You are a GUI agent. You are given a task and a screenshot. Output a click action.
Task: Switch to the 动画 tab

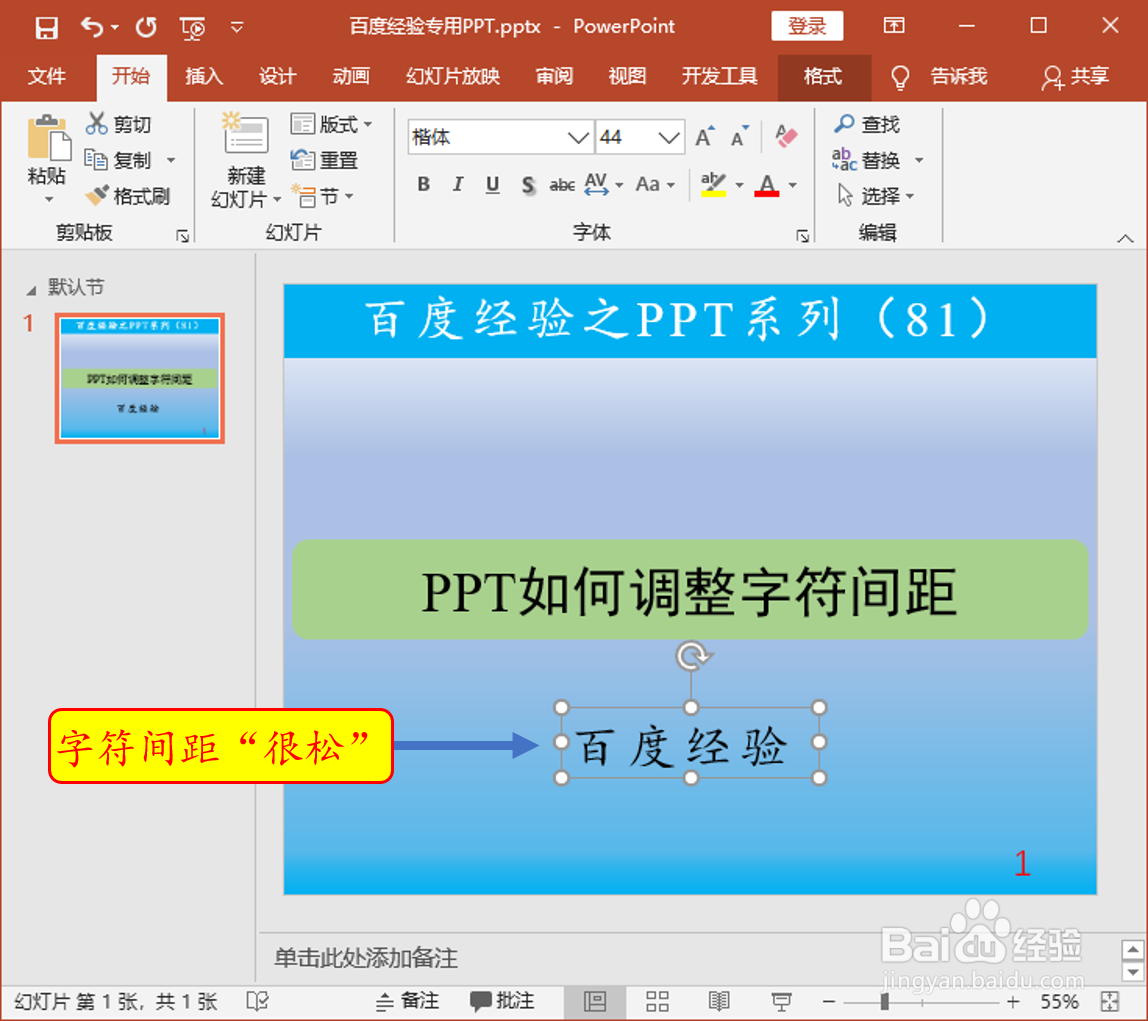(351, 76)
